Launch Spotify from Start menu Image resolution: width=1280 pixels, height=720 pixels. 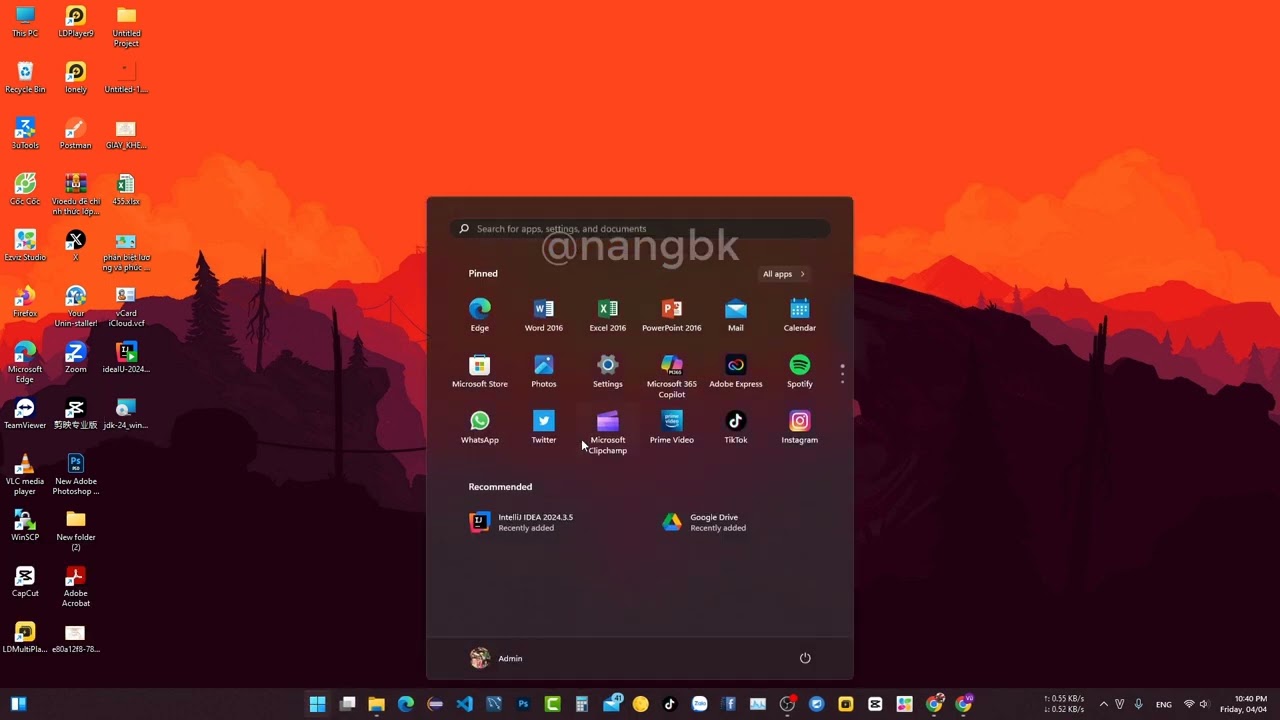pos(800,370)
